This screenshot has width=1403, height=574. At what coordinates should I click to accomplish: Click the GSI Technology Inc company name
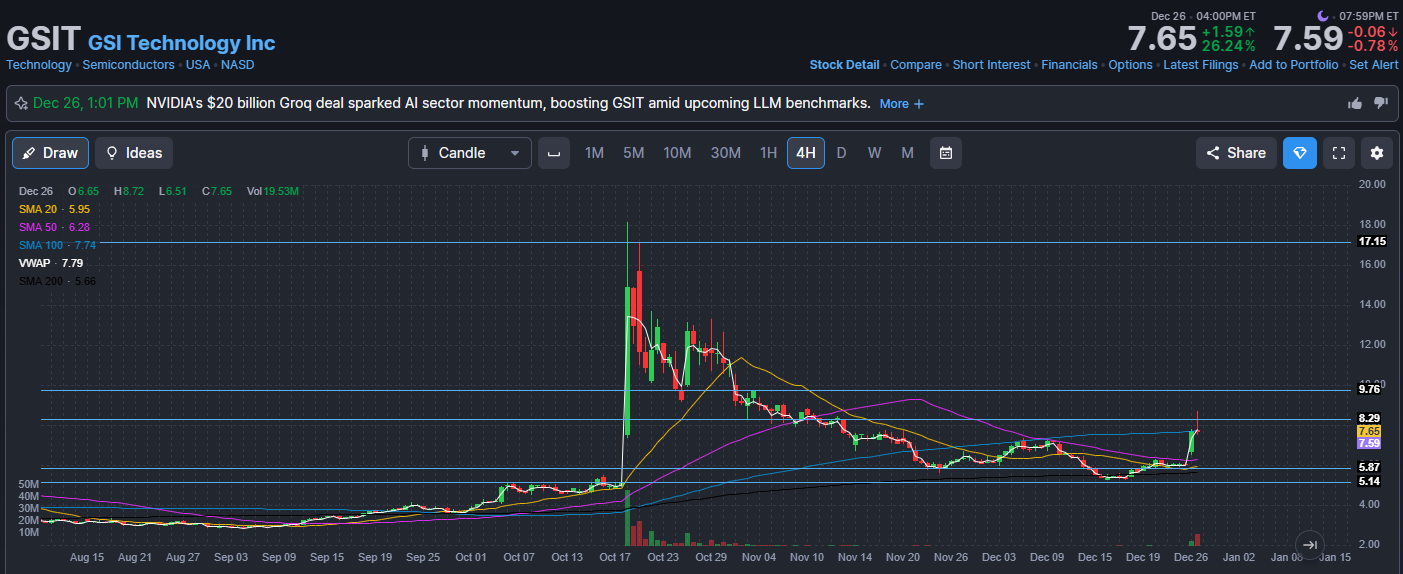click(182, 43)
